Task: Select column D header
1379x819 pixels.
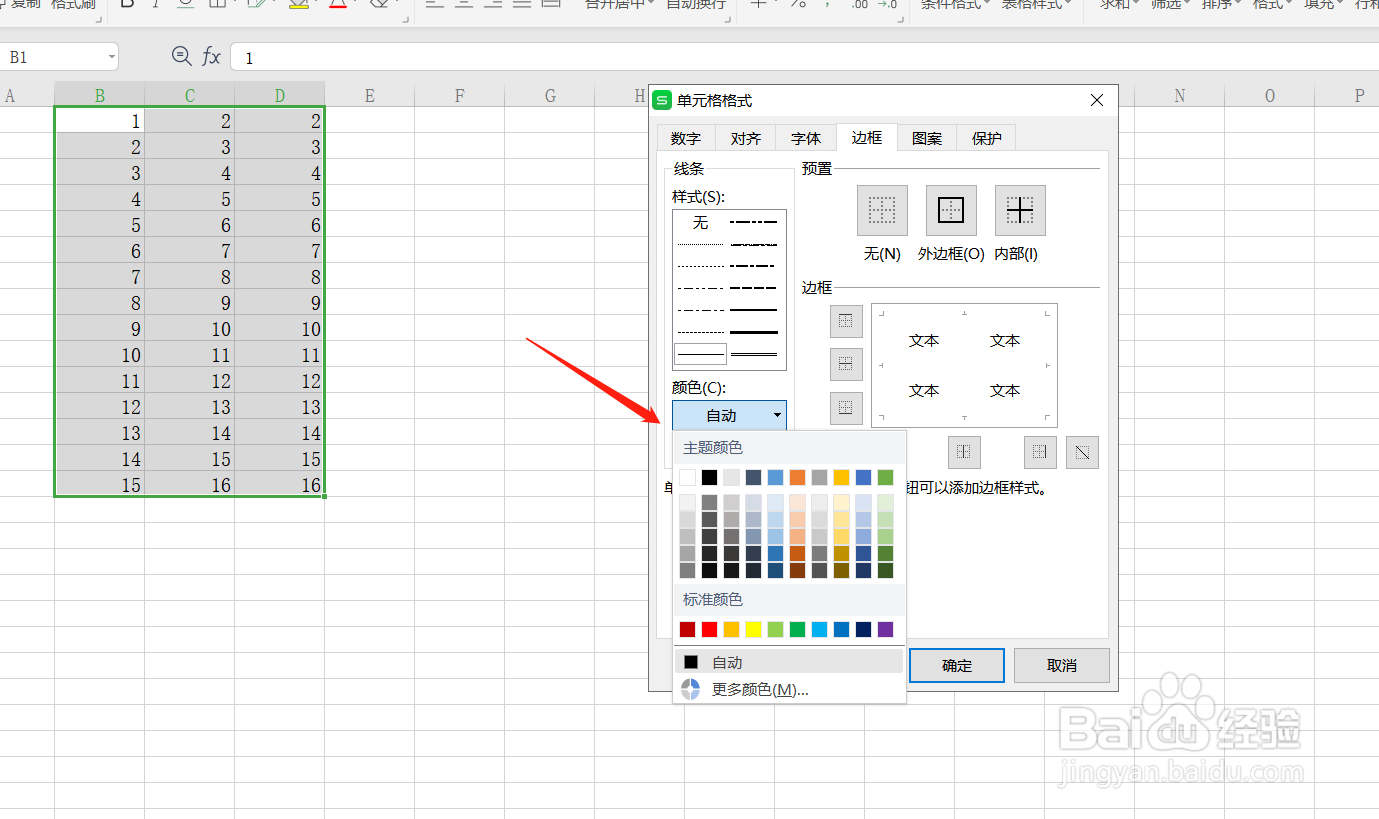Action: tap(280, 95)
